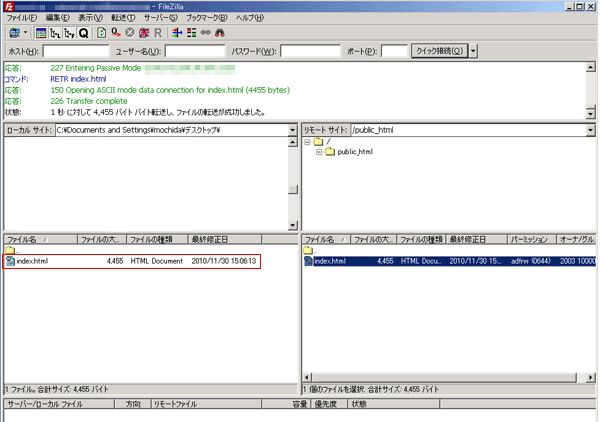Select local index.html file row
The width and height of the screenshot is (600, 422).
pyautogui.click(x=132, y=261)
